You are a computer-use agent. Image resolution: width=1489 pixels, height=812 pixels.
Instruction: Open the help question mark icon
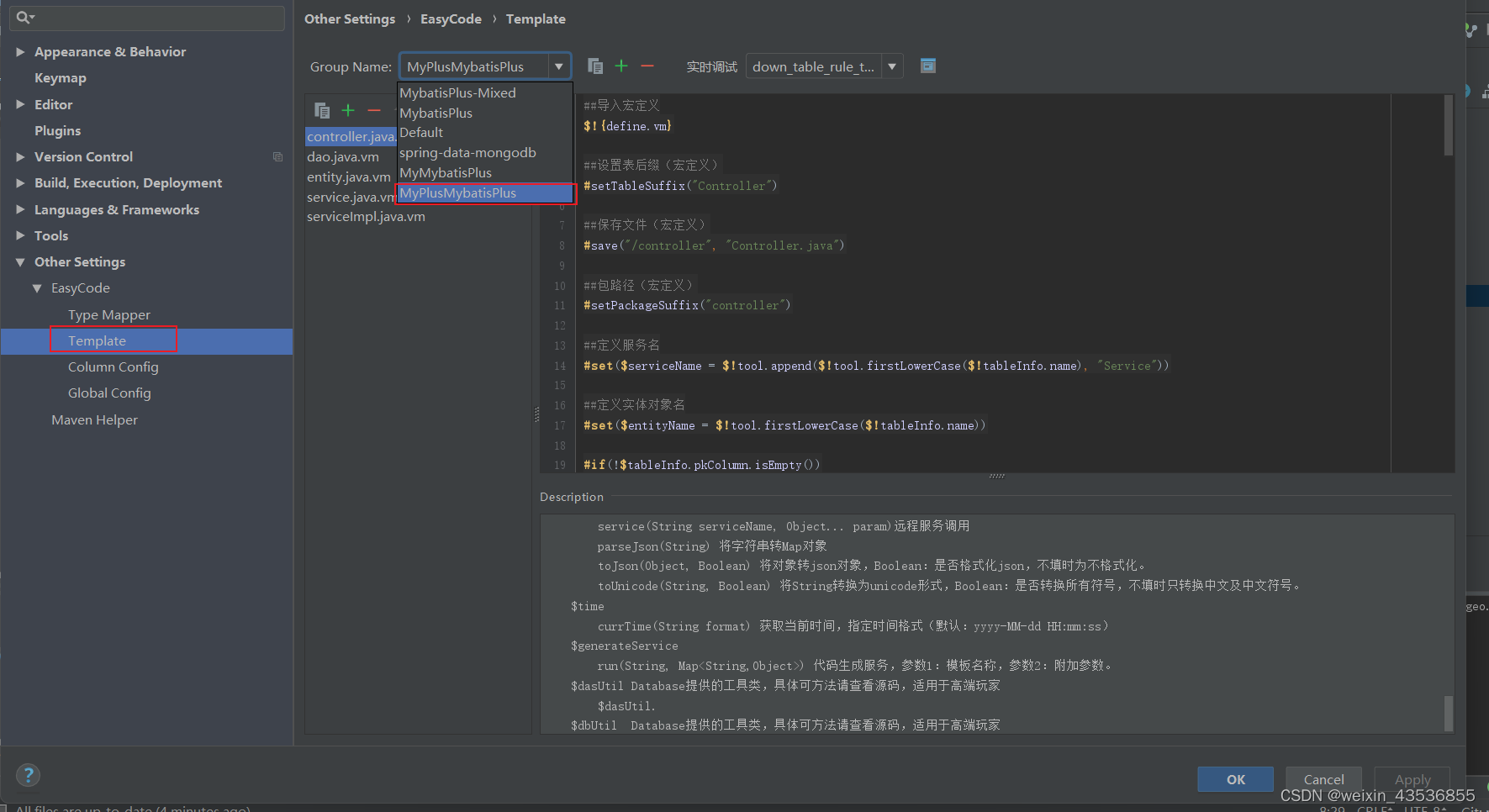point(28,775)
